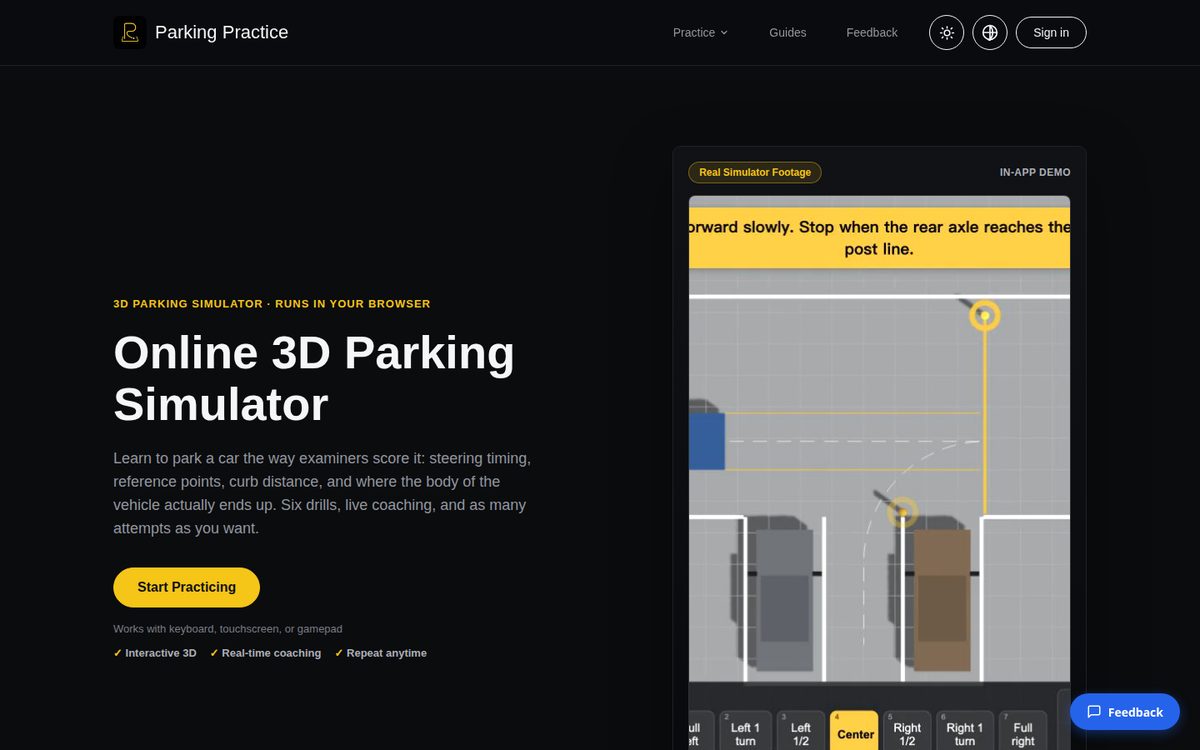Click the "IN-APP DEMO" label
1200x750 pixels.
[x=1035, y=172]
